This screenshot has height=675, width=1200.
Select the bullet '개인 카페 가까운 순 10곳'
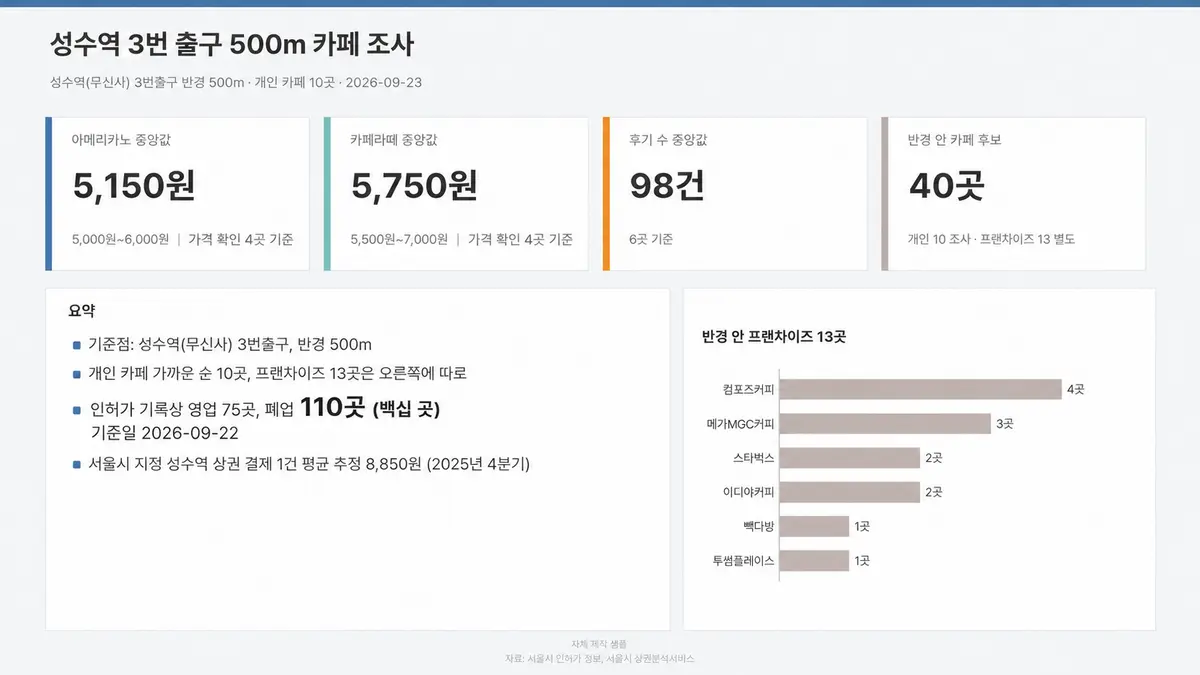tap(278, 374)
